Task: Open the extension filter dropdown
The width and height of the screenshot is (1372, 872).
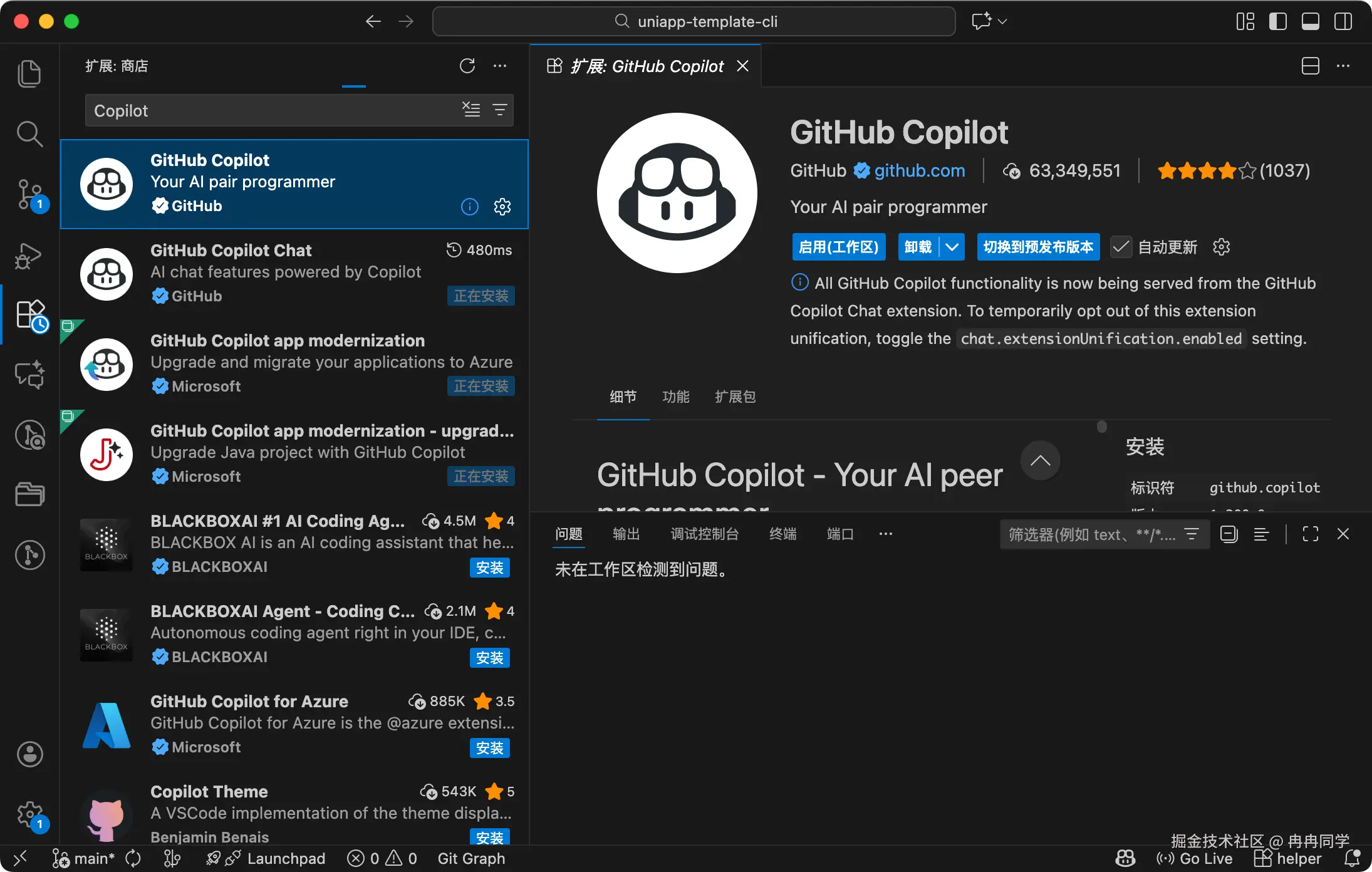Action: pyautogui.click(x=500, y=110)
